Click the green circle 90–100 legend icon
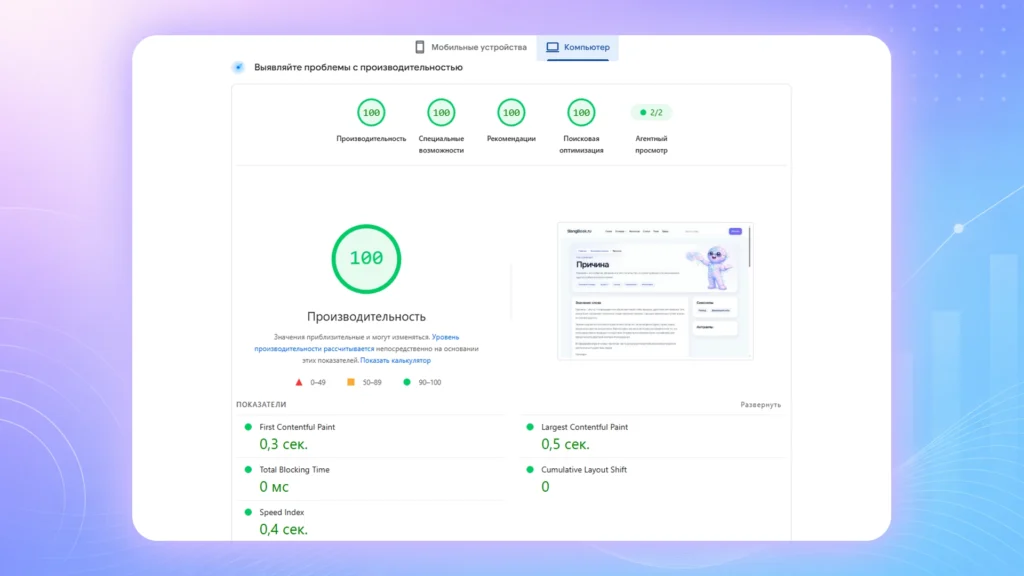1024x576 pixels. pos(407,382)
